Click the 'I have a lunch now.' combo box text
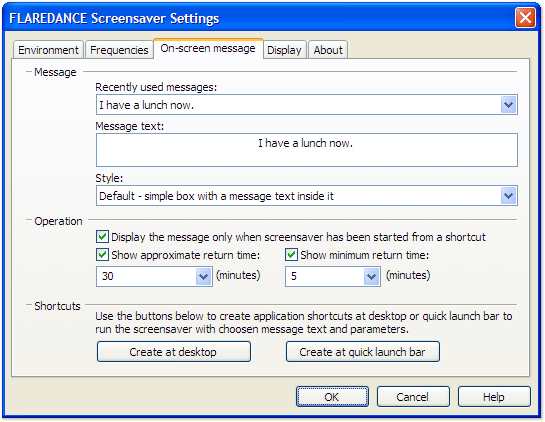This screenshot has width=545, height=422. 146,105
